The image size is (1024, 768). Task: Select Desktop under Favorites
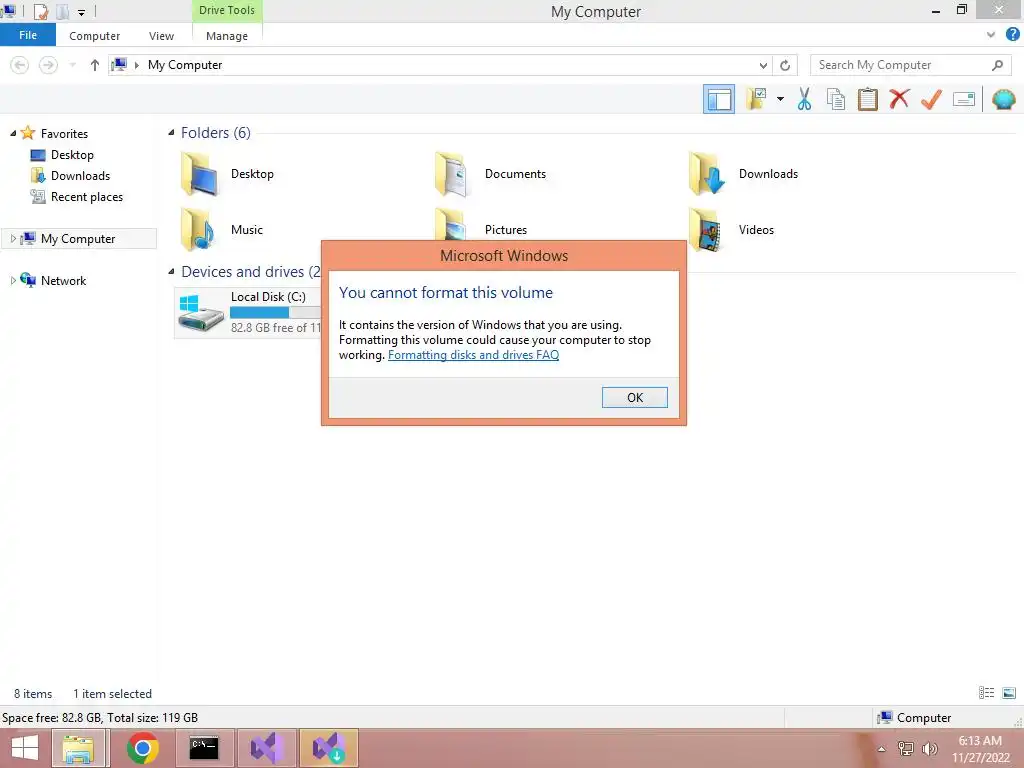click(72, 155)
